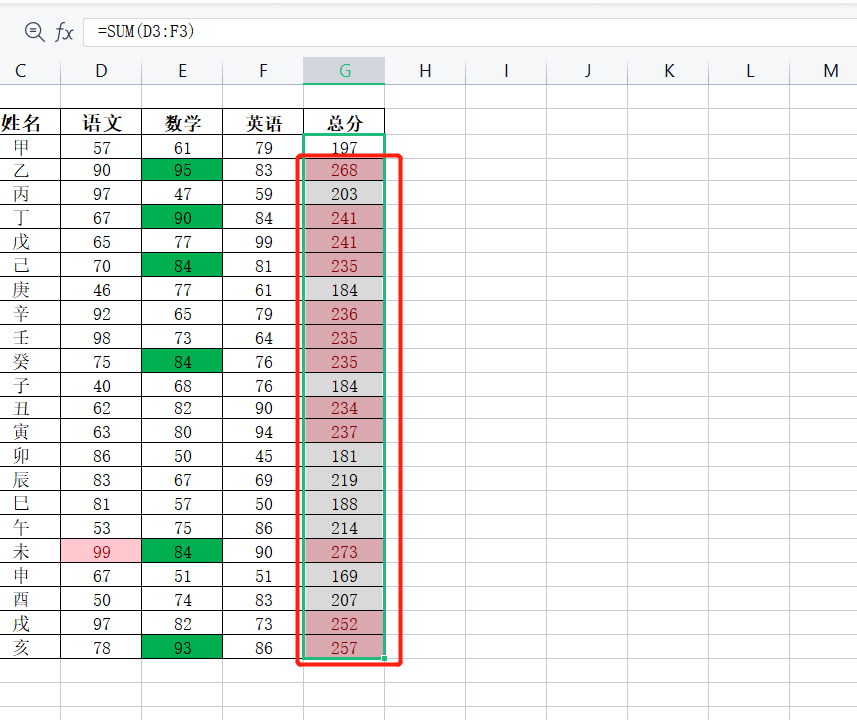Select column header J
This screenshot has width=857, height=720.
pos(587,71)
